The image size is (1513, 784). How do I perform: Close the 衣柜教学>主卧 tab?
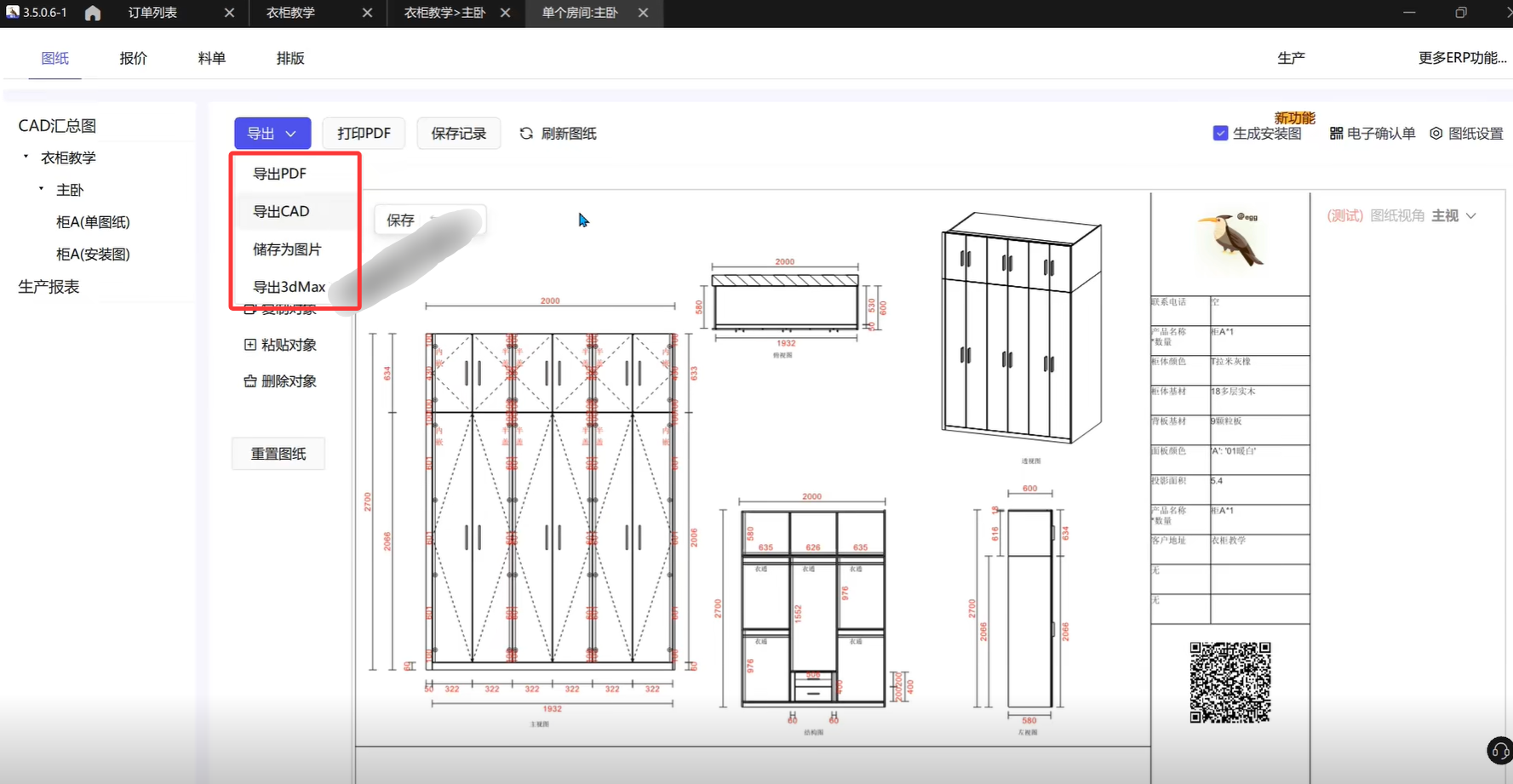[505, 13]
